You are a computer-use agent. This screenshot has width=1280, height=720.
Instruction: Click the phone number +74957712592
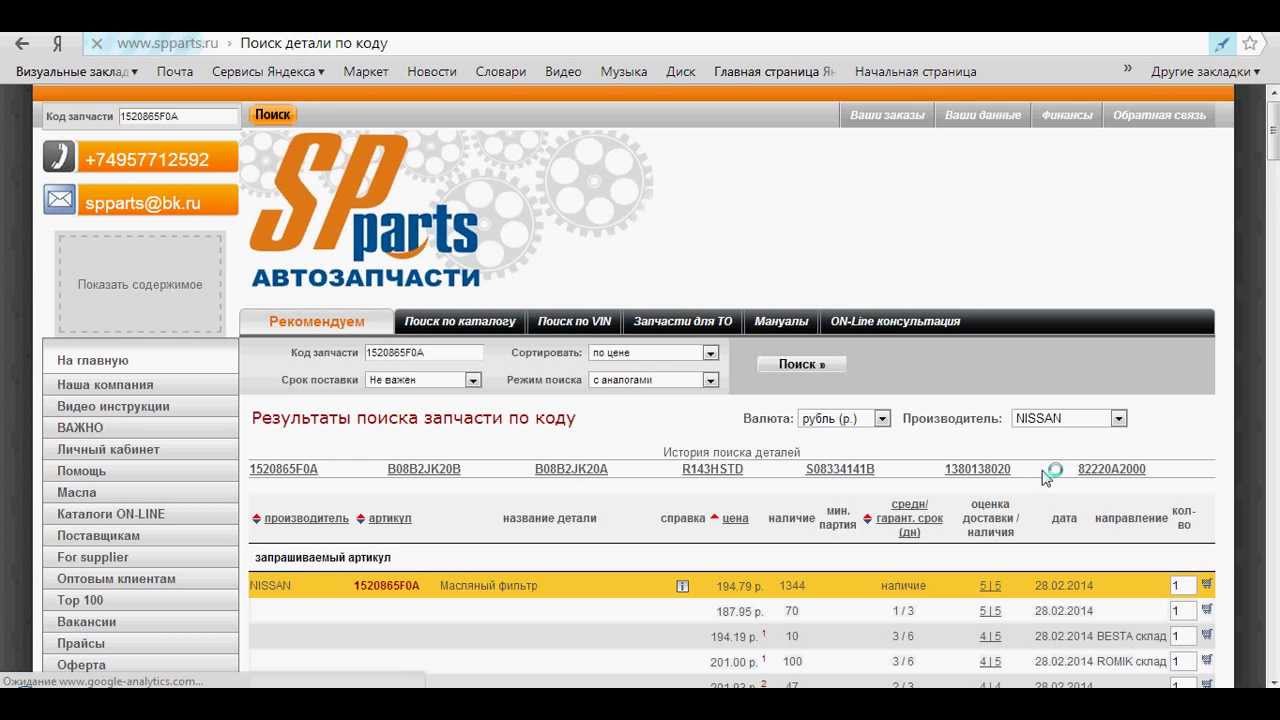(x=147, y=159)
